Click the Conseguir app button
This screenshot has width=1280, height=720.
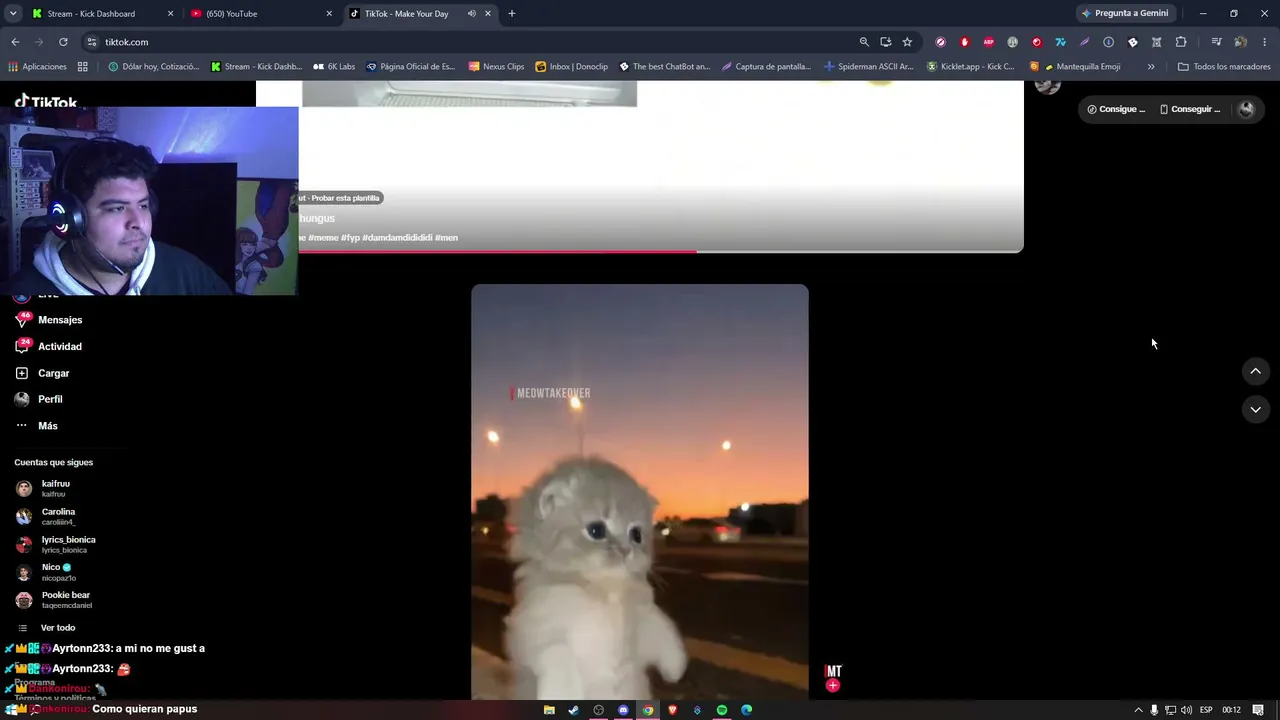tap(1190, 109)
